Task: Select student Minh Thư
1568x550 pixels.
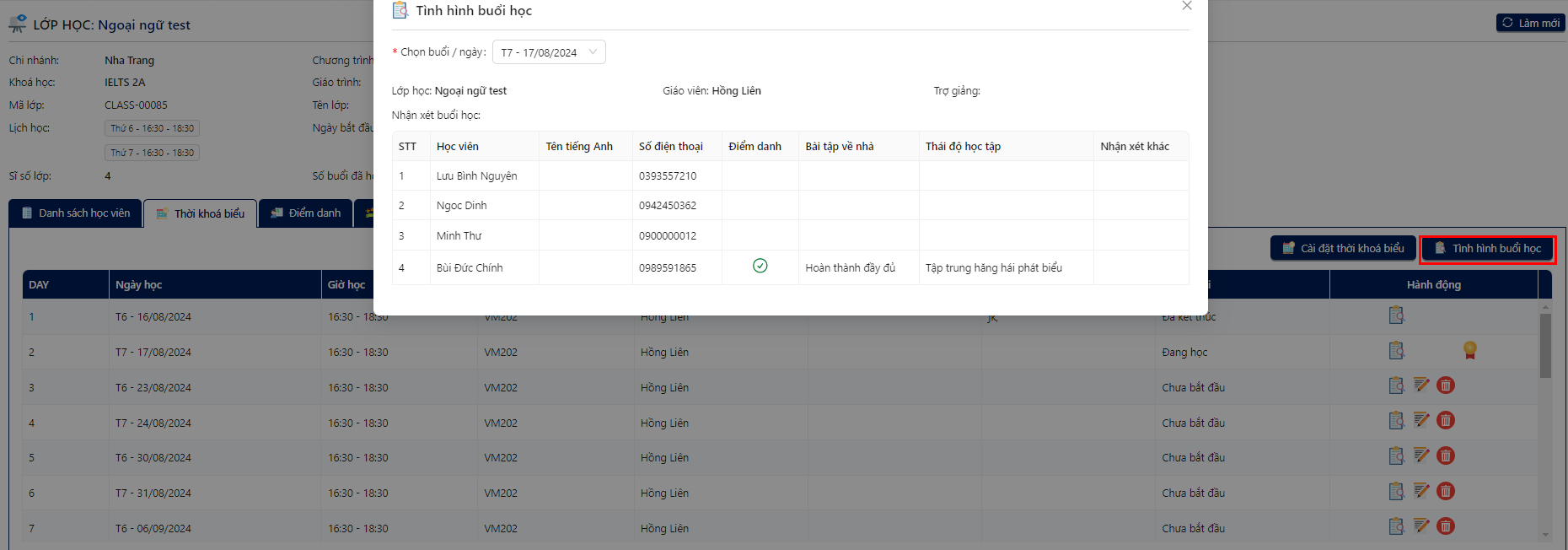Action: pos(459,236)
